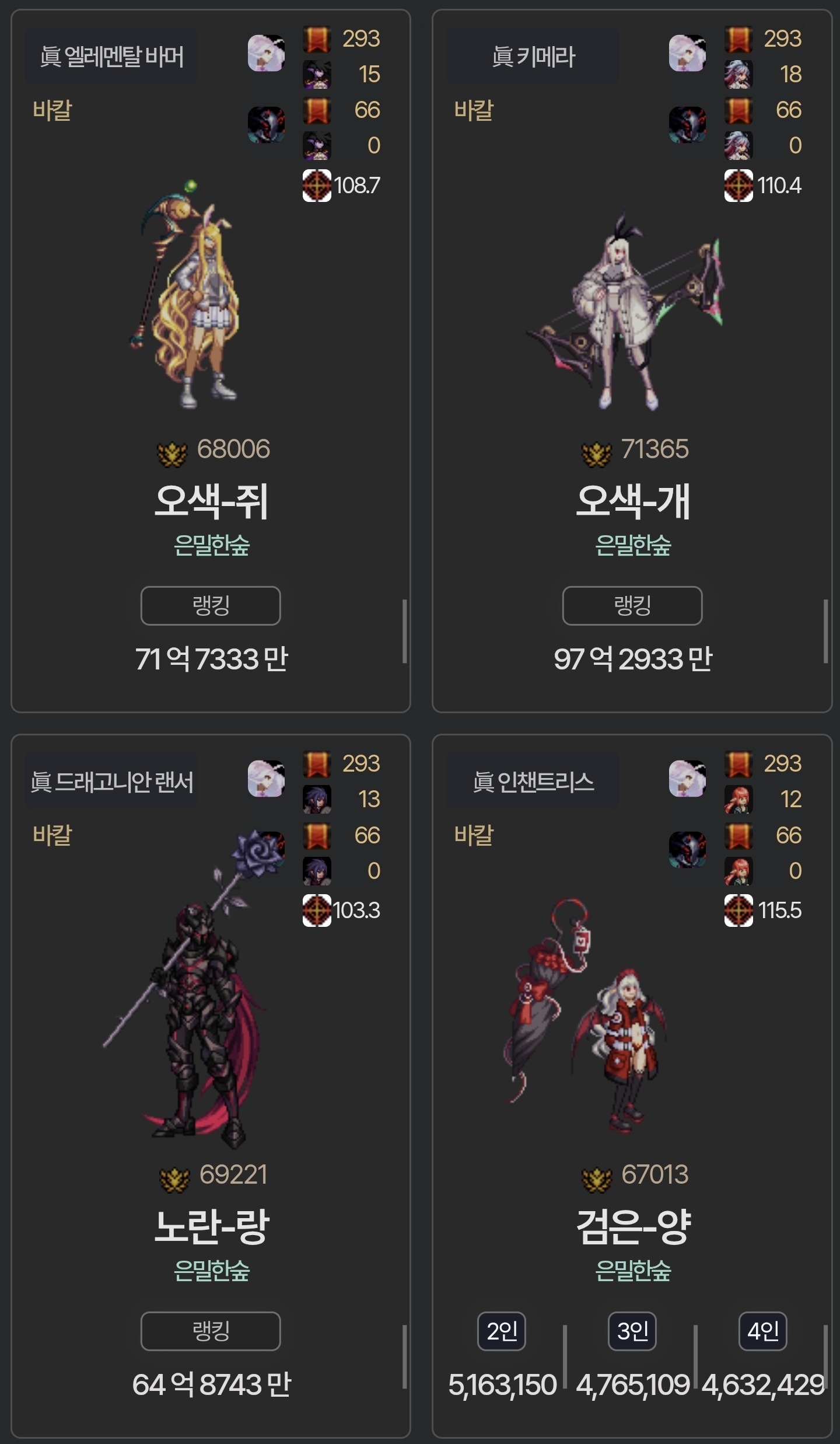Click the red-haired portrait icon beside 12
This screenshot has width=840, height=1444.
(738, 800)
